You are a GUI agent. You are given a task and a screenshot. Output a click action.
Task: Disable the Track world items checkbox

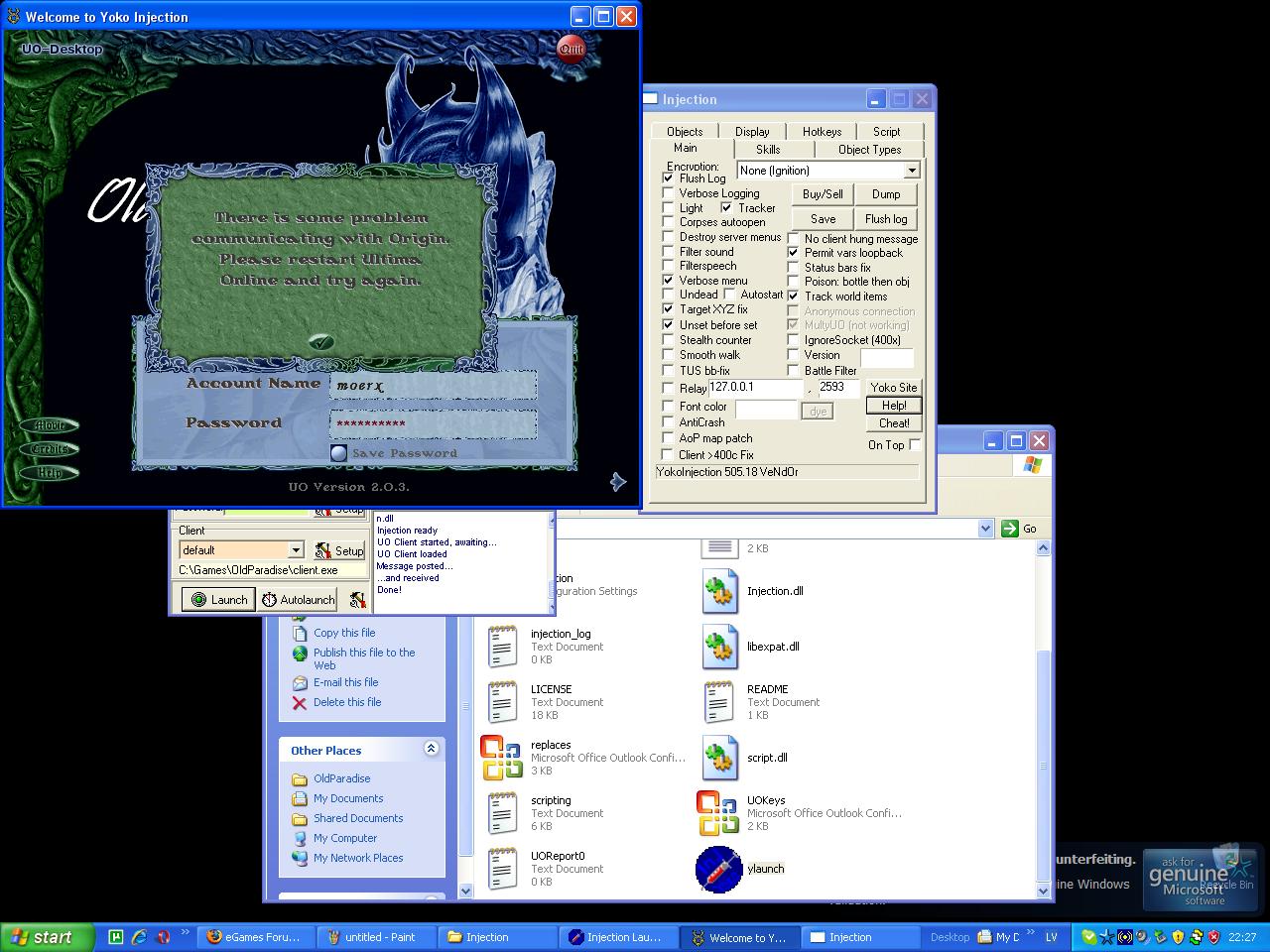click(794, 297)
